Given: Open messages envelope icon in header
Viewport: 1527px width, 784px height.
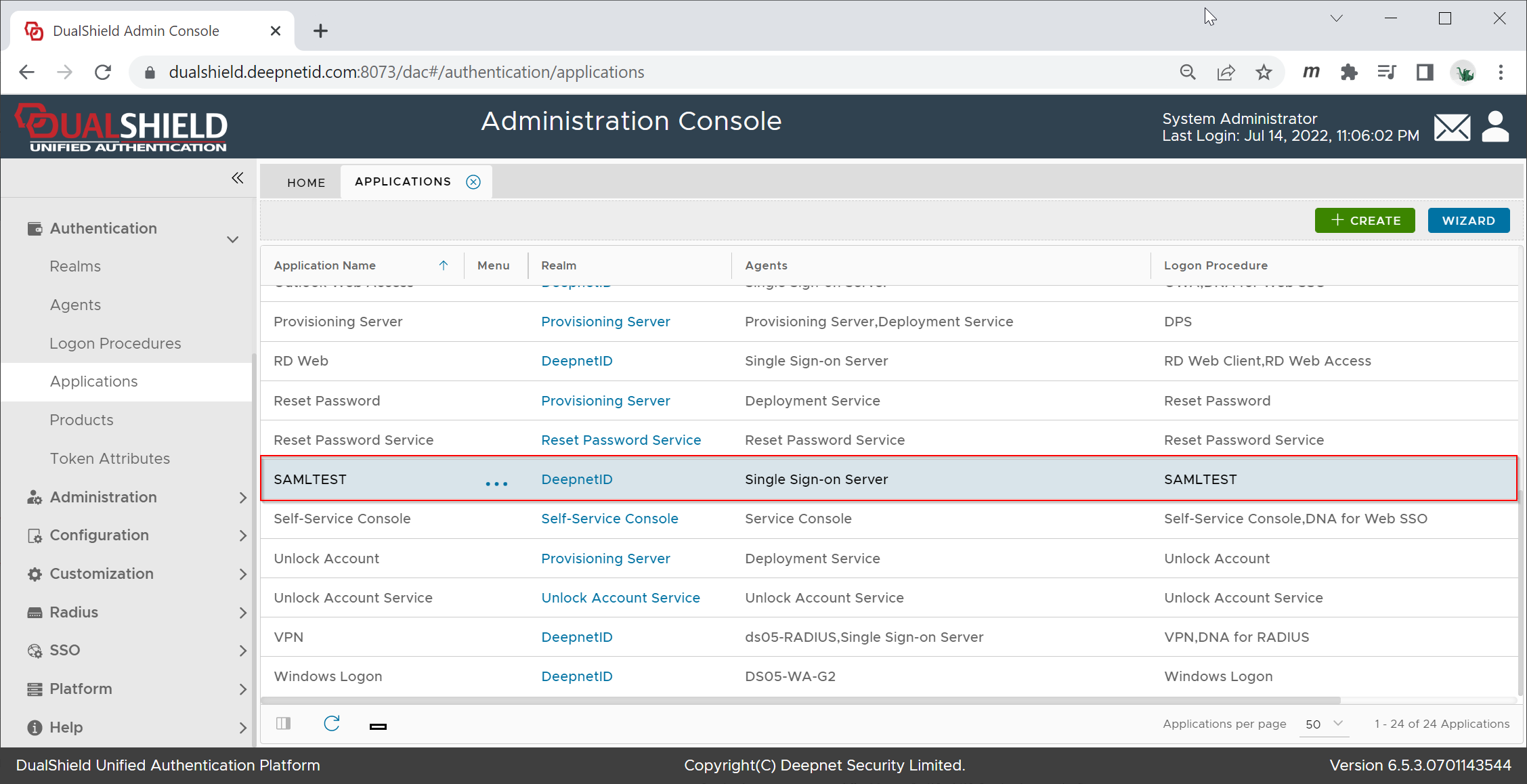Looking at the screenshot, I should click(x=1451, y=127).
